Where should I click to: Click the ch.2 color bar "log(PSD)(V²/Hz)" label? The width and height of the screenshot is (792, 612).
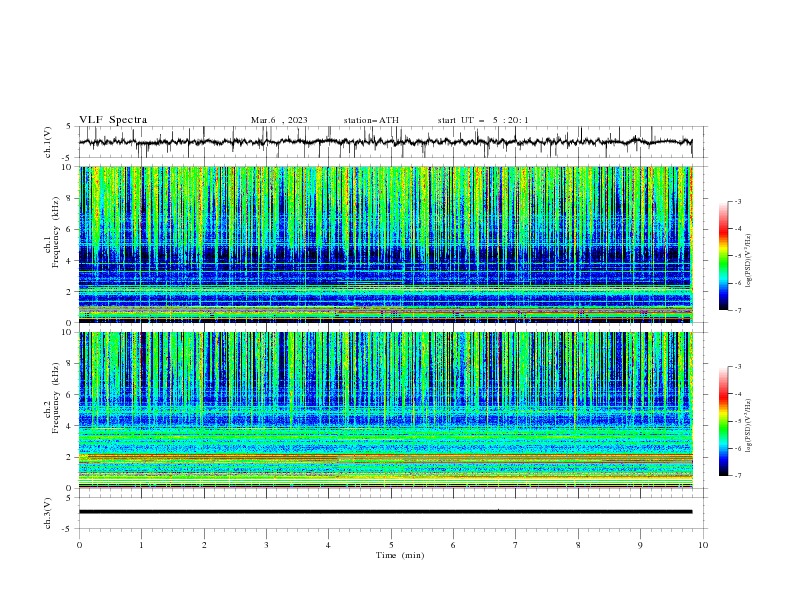click(749, 426)
